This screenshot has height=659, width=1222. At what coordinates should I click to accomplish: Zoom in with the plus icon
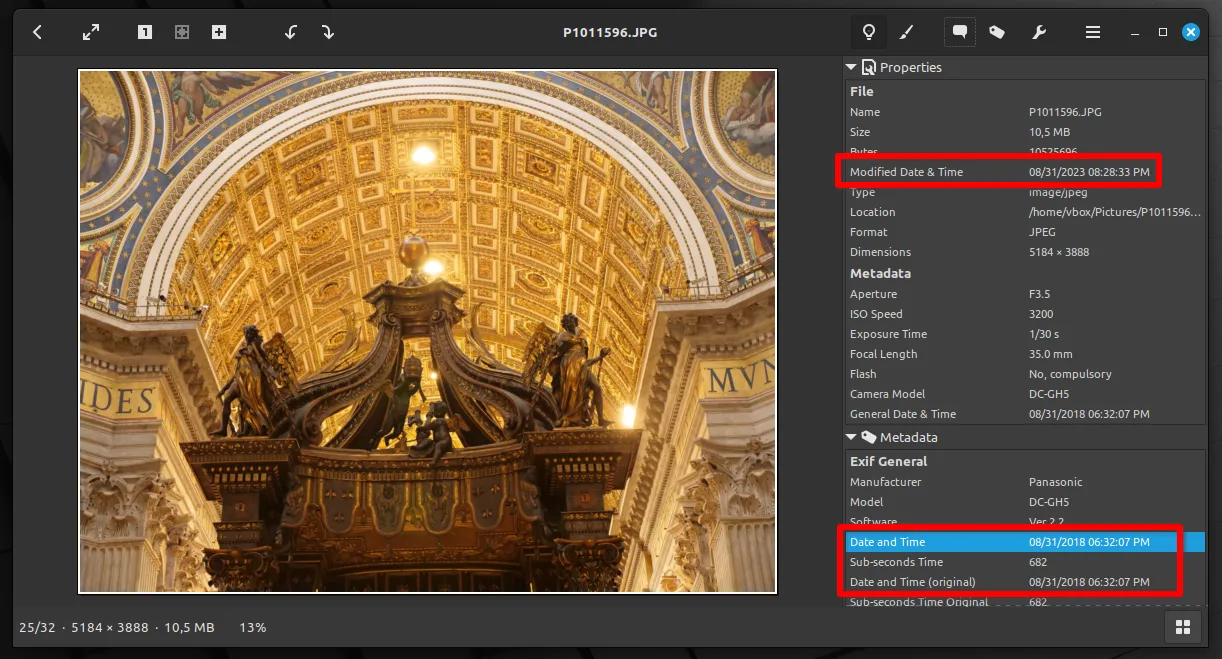[219, 31]
